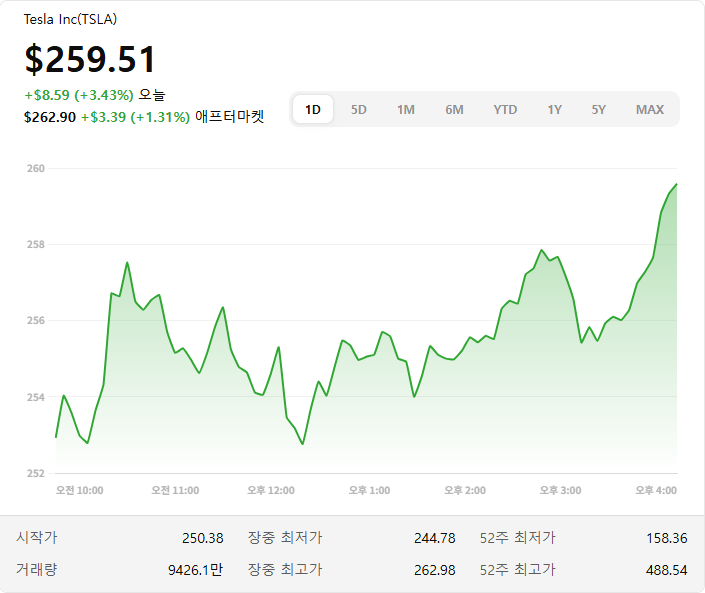Switch chart to 5D range
This screenshot has width=705, height=593.
(359, 109)
